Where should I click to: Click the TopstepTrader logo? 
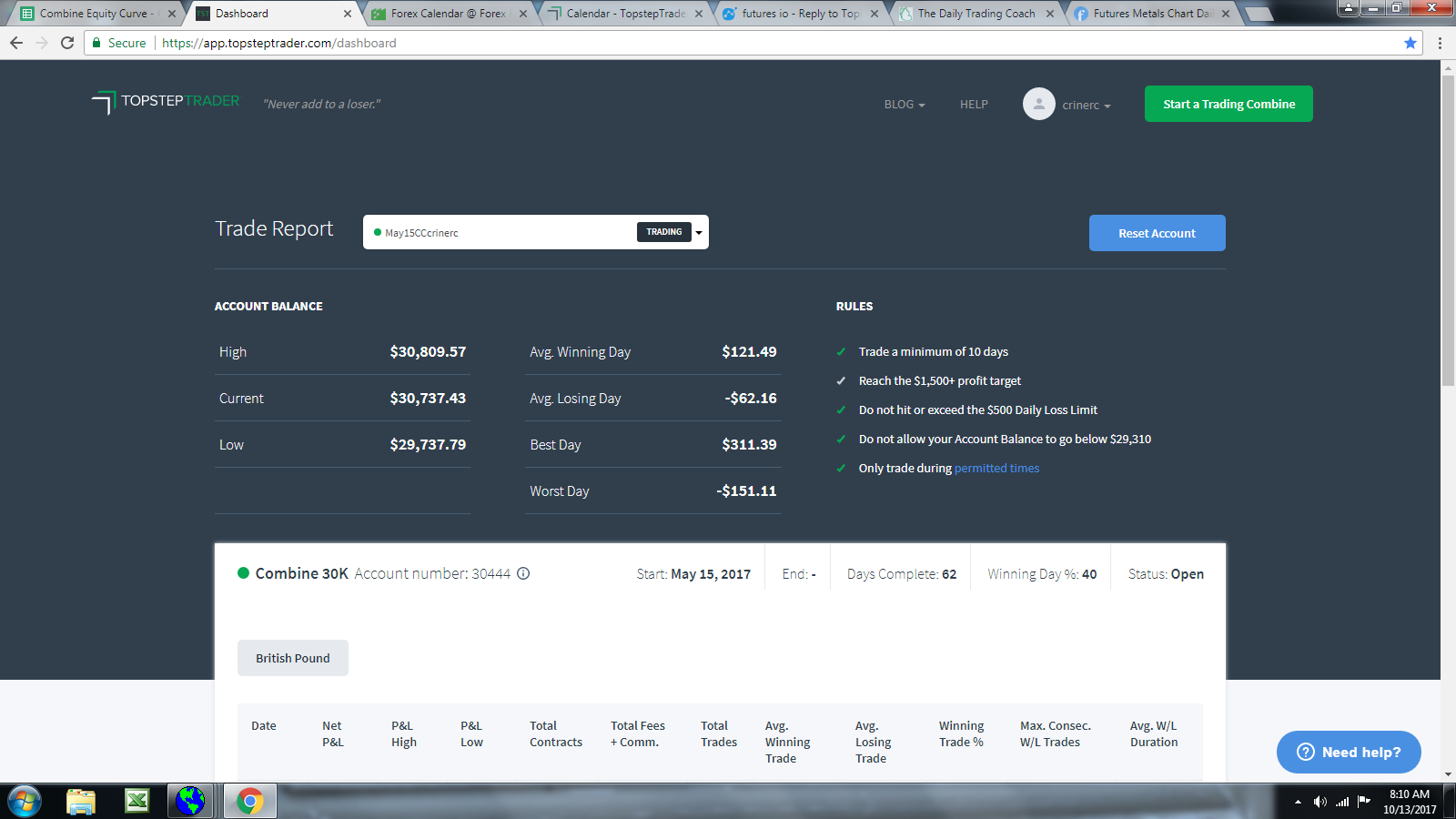[166, 102]
